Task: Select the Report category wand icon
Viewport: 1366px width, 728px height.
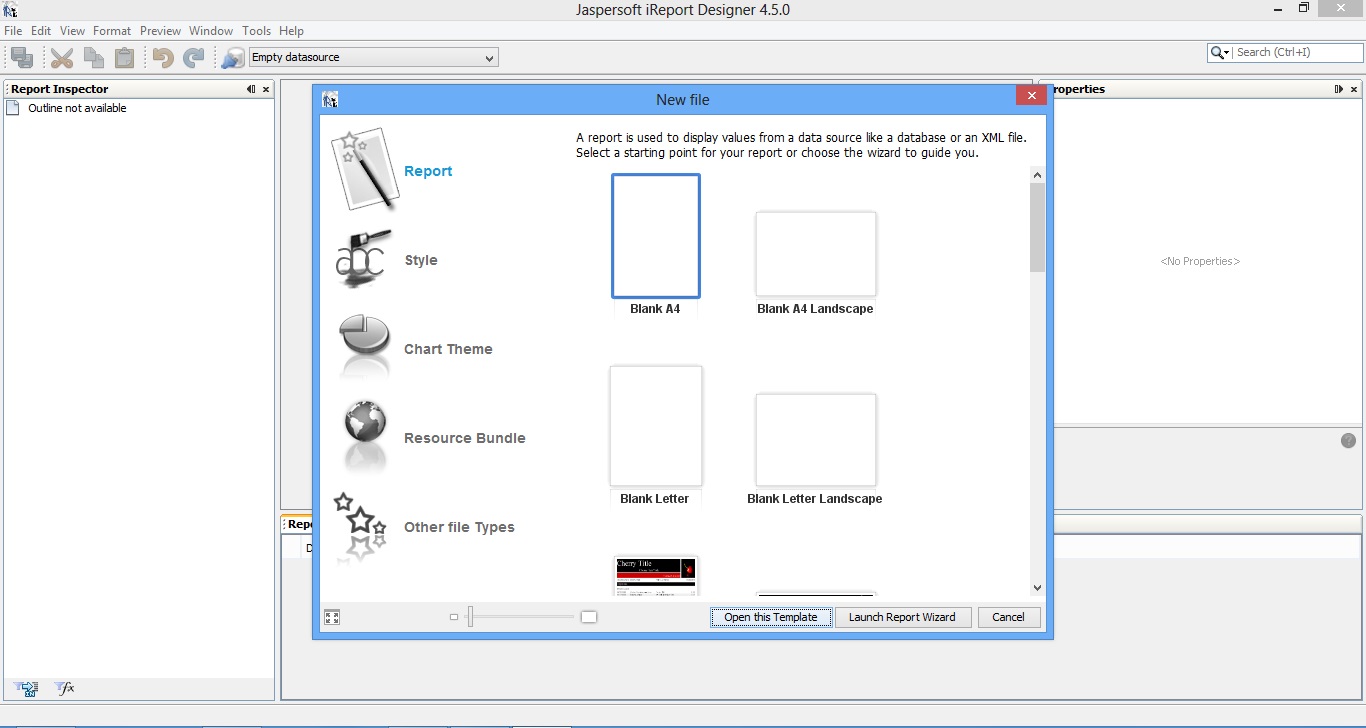Action: (x=363, y=167)
